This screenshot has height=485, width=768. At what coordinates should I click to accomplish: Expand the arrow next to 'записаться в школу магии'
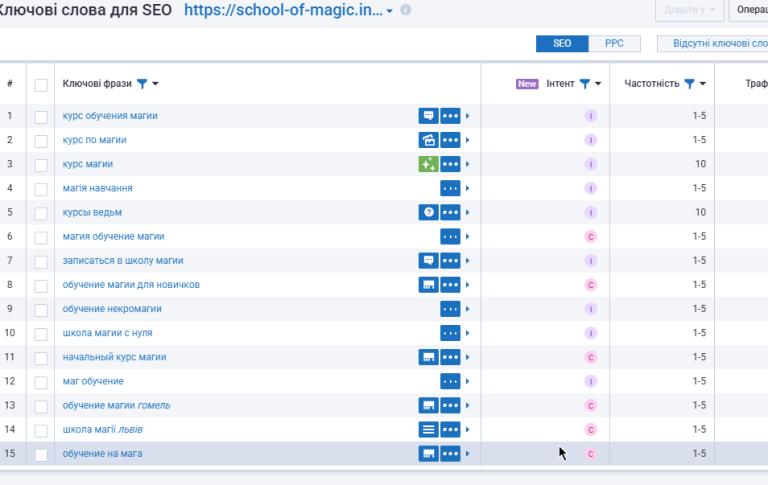click(x=467, y=261)
